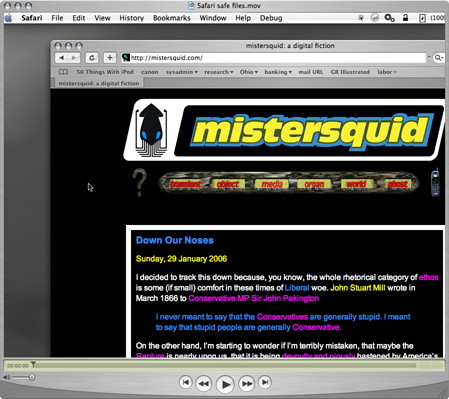Click the Safari reload page button

tap(92, 58)
